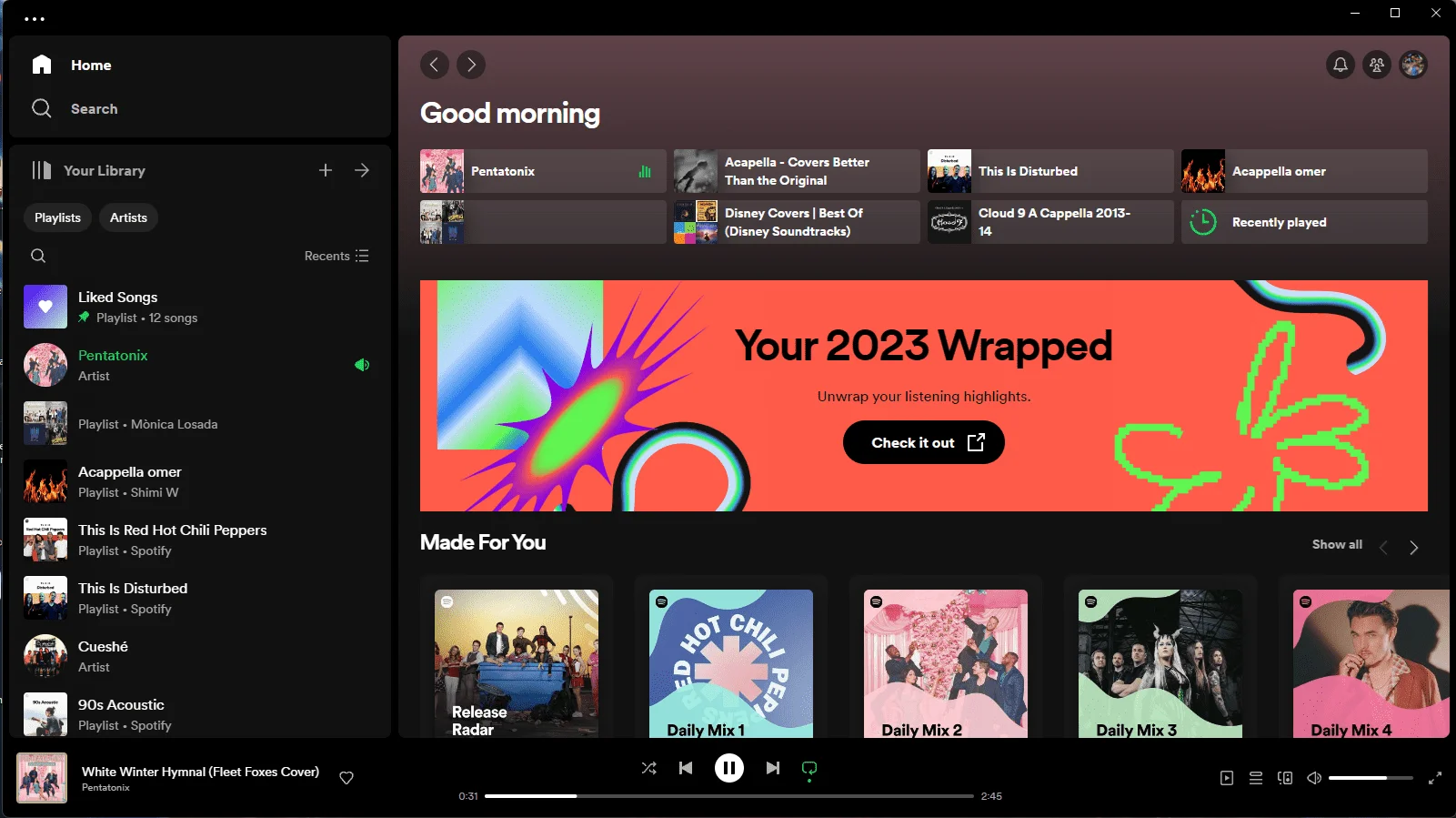Enter full screen mode

coord(1435,778)
